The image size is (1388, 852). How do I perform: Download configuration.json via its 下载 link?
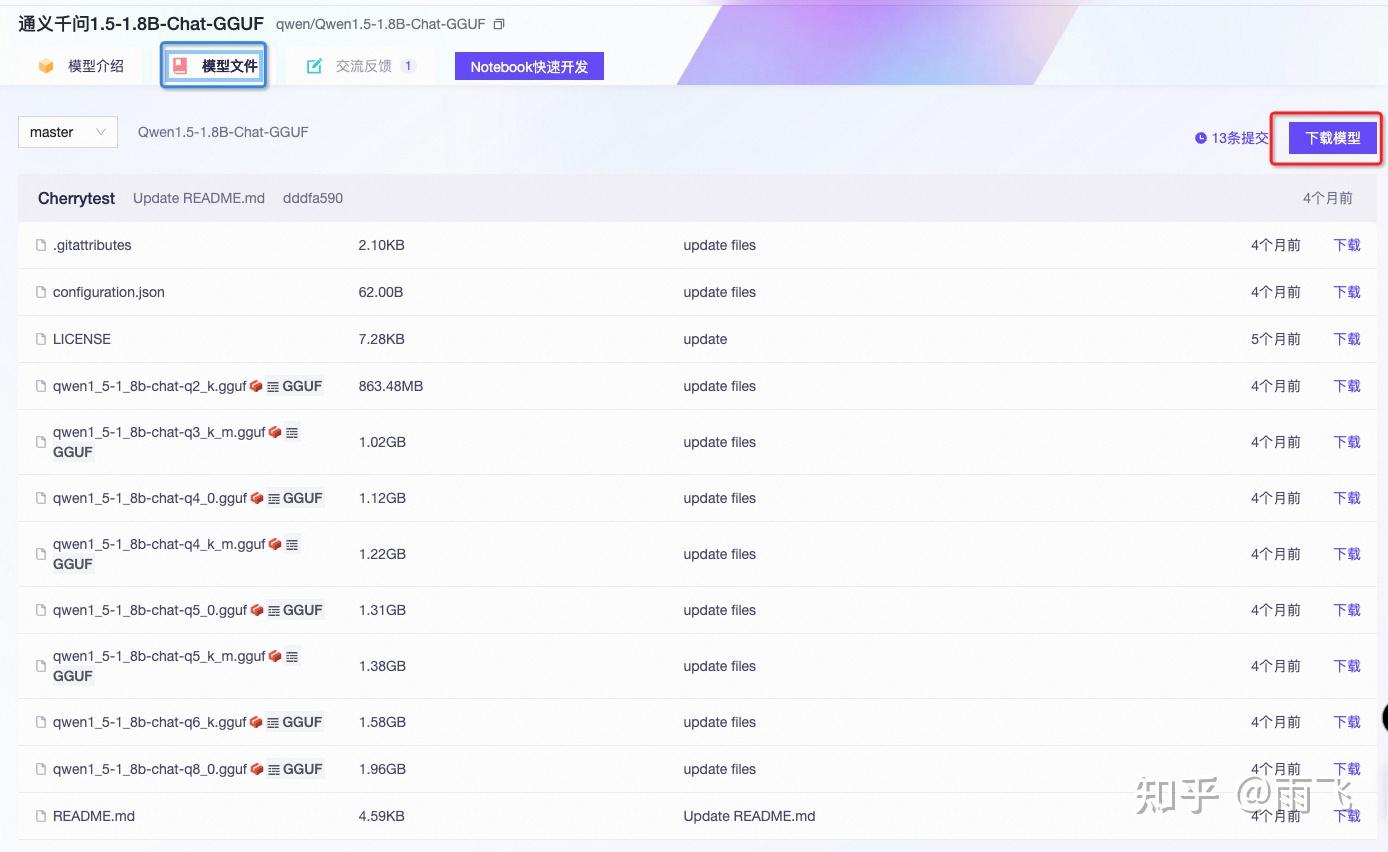(1346, 291)
